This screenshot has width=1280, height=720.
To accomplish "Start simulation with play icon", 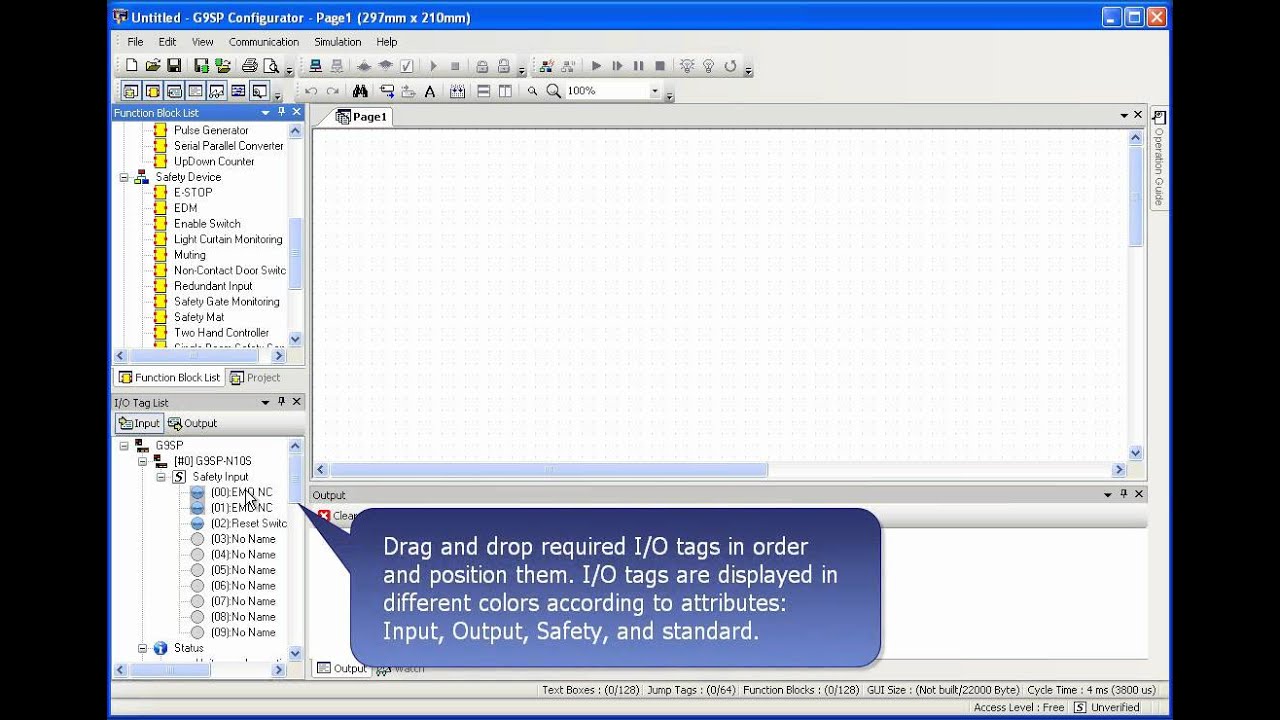I will pyautogui.click(x=596, y=66).
